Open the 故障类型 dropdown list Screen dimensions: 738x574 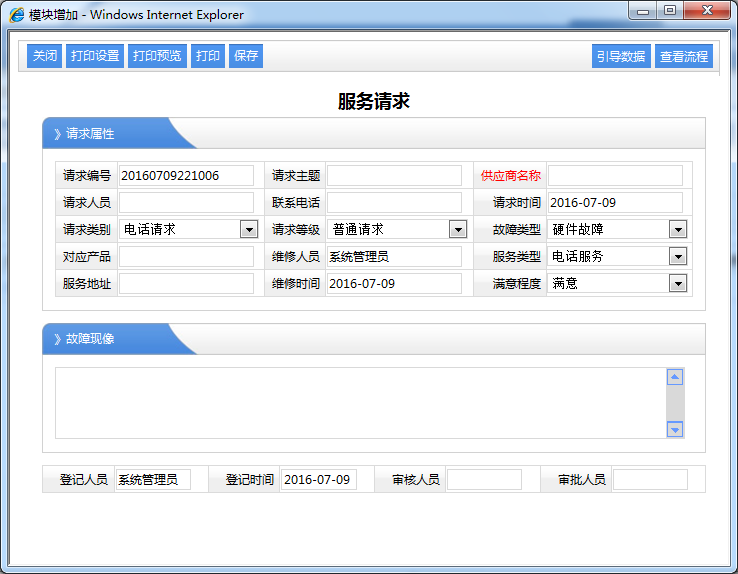[x=677, y=230]
